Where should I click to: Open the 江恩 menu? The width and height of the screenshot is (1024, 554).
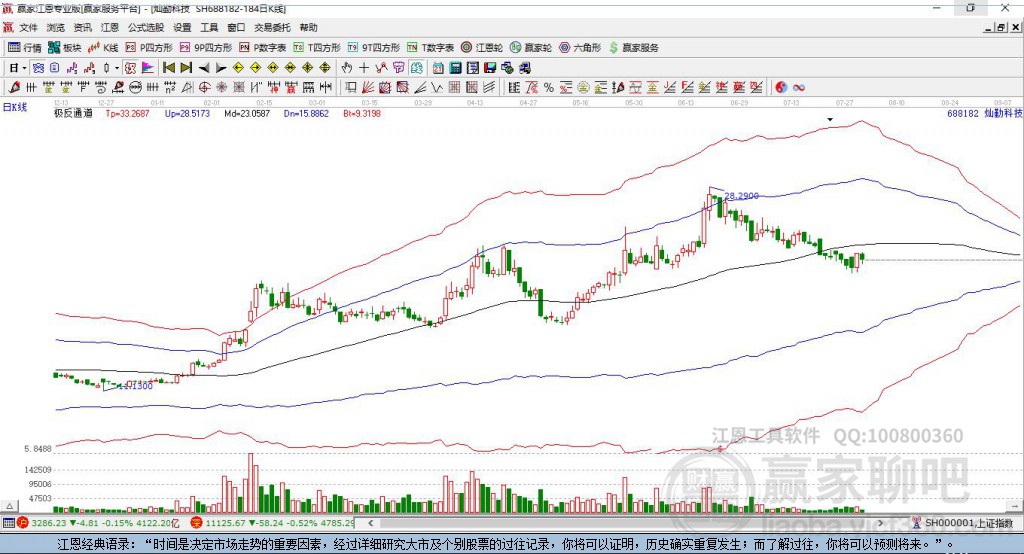[x=110, y=27]
